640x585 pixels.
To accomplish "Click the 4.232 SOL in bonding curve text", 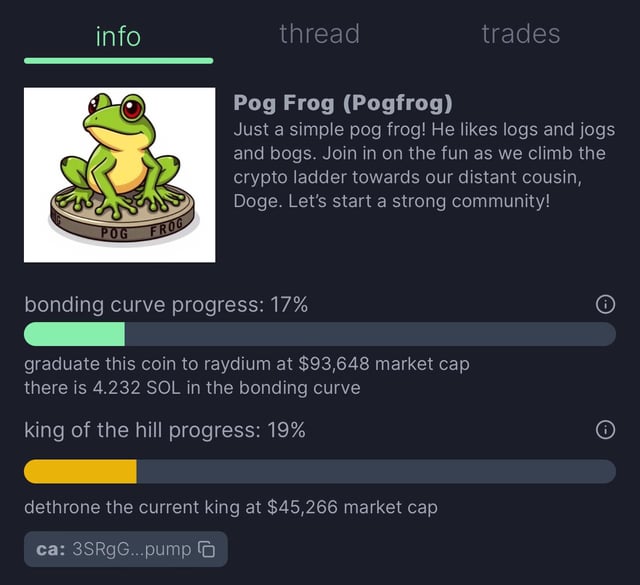I will pyautogui.click(x=192, y=387).
